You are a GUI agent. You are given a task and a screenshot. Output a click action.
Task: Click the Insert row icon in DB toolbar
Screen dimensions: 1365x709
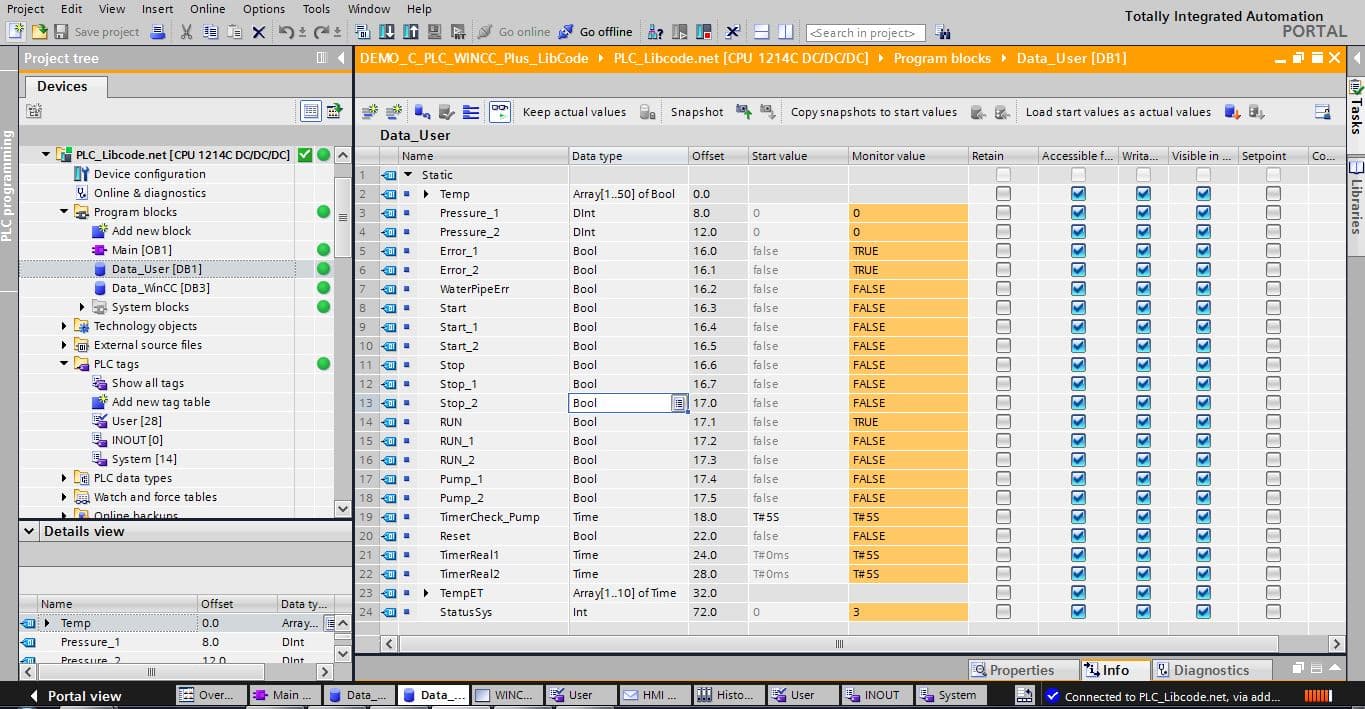click(x=370, y=112)
